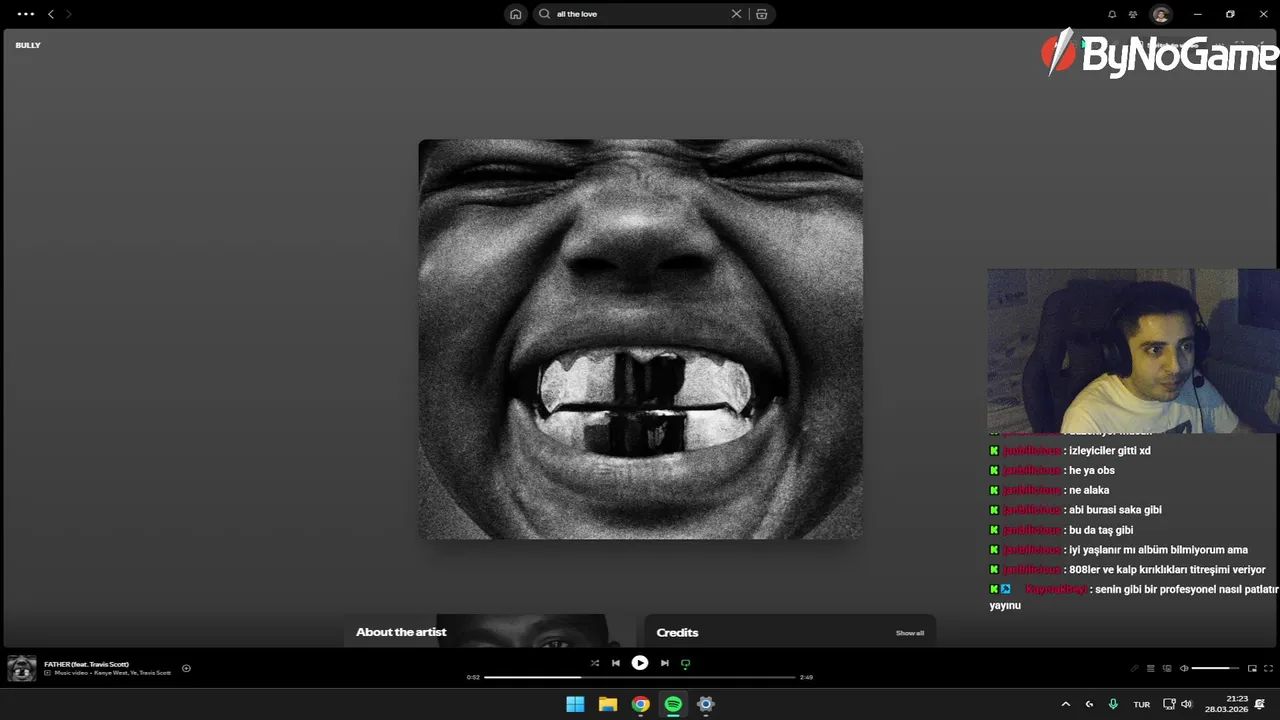This screenshot has height=720, width=1280.
Task: Open the profile avatar menu
Action: click(1161, 14)
